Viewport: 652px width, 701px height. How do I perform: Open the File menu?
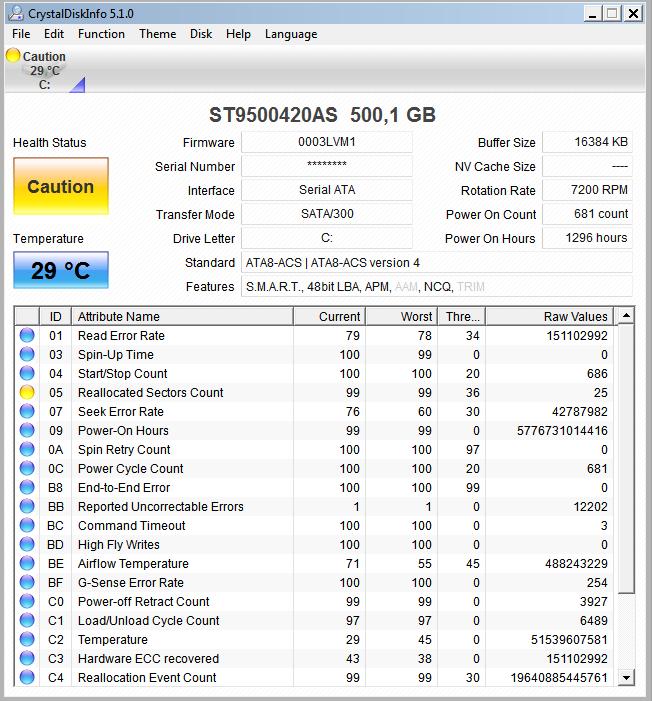(21, 34)
